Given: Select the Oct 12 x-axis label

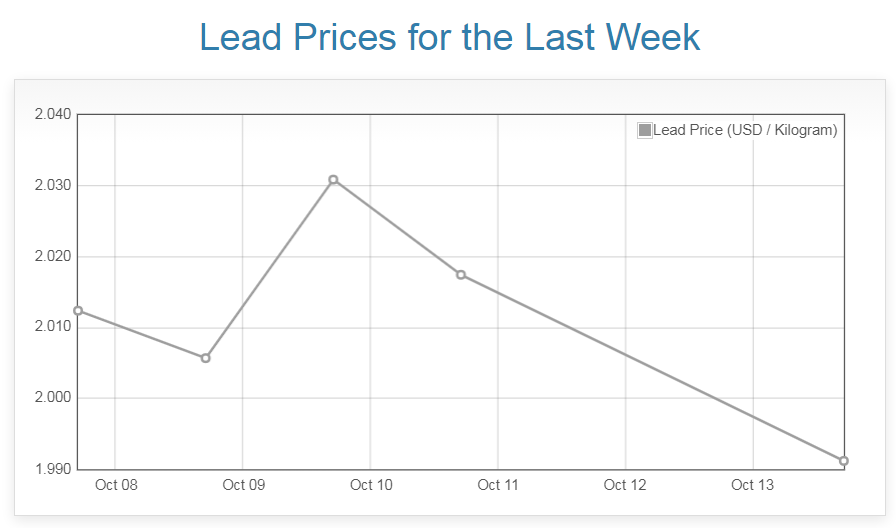Looking at the screenshot, I should (x=625, y=485).
